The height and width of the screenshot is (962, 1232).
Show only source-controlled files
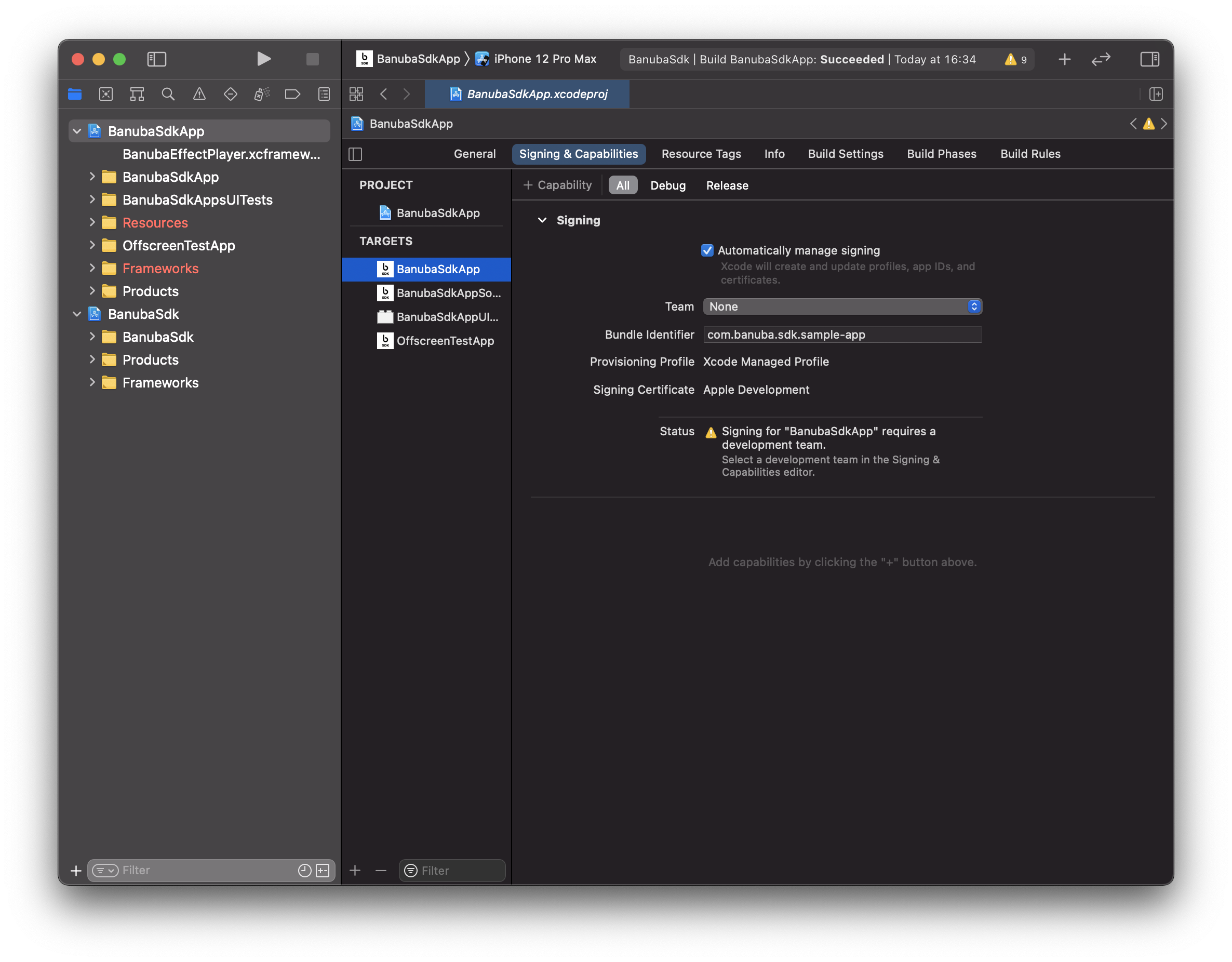tap(323, 870)
